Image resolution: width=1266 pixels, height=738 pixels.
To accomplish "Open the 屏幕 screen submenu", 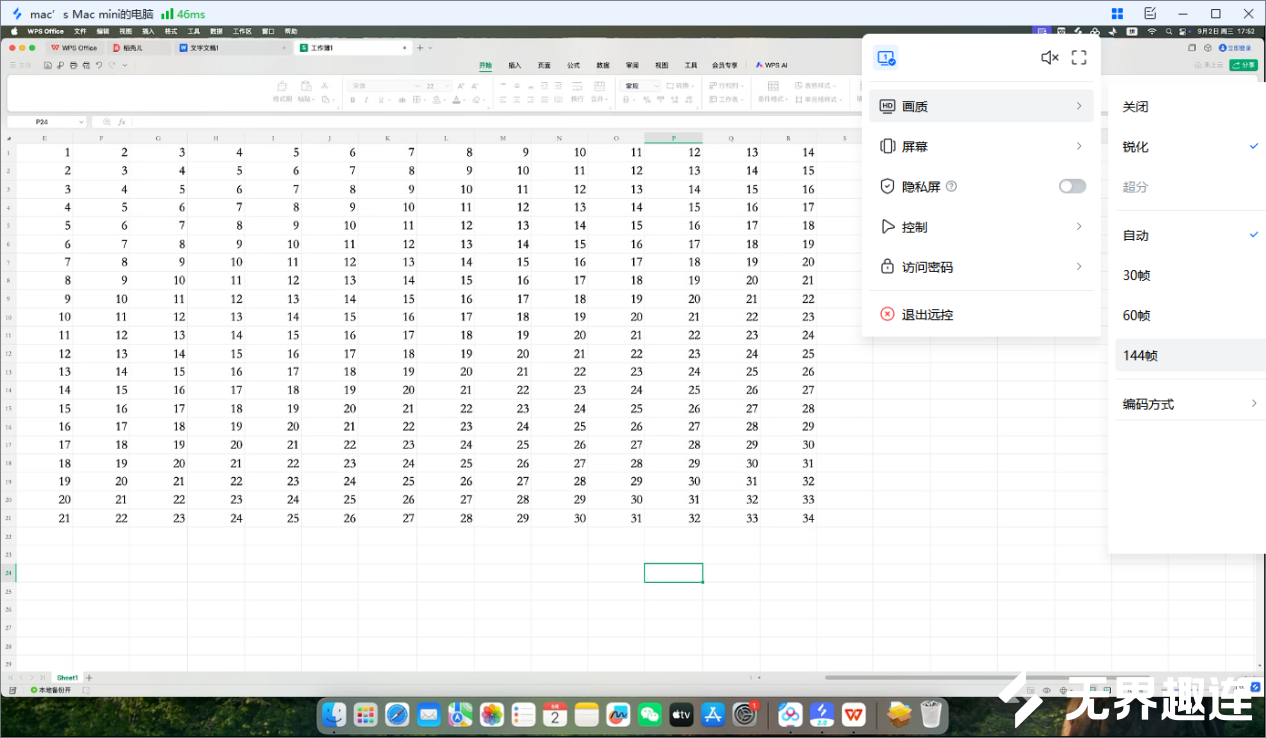I will [981, 146].
